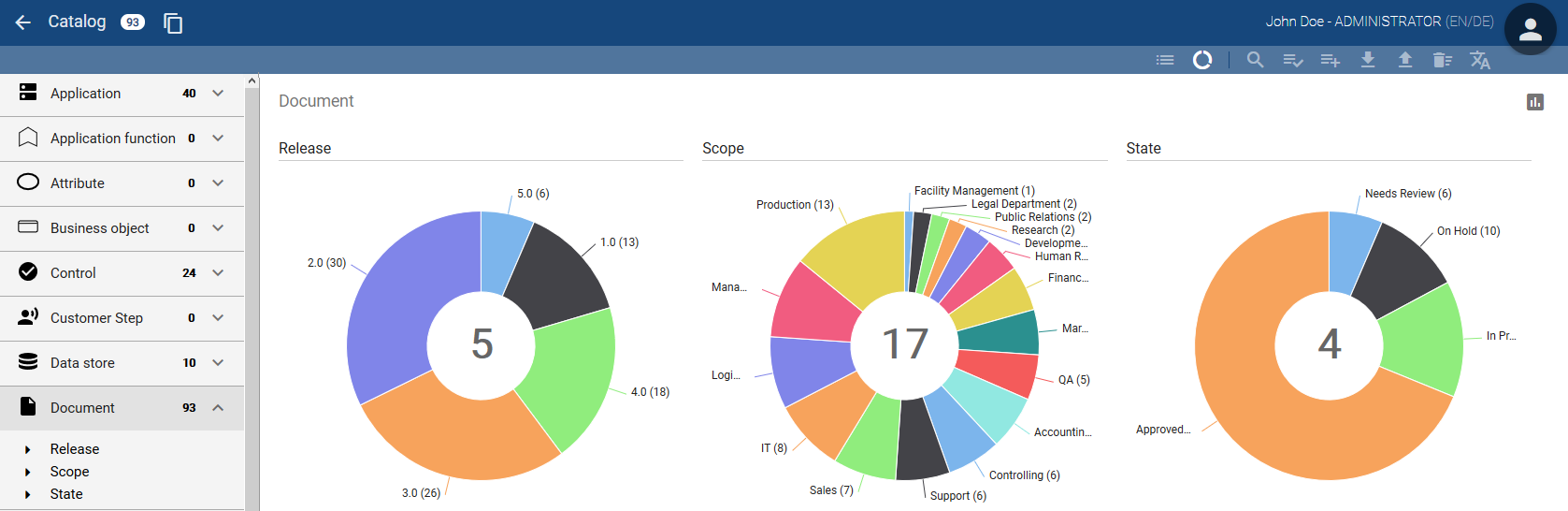Click the copy pages icon beside Catalog
This screenshot has width=1568, height=511.
point(173,22)
